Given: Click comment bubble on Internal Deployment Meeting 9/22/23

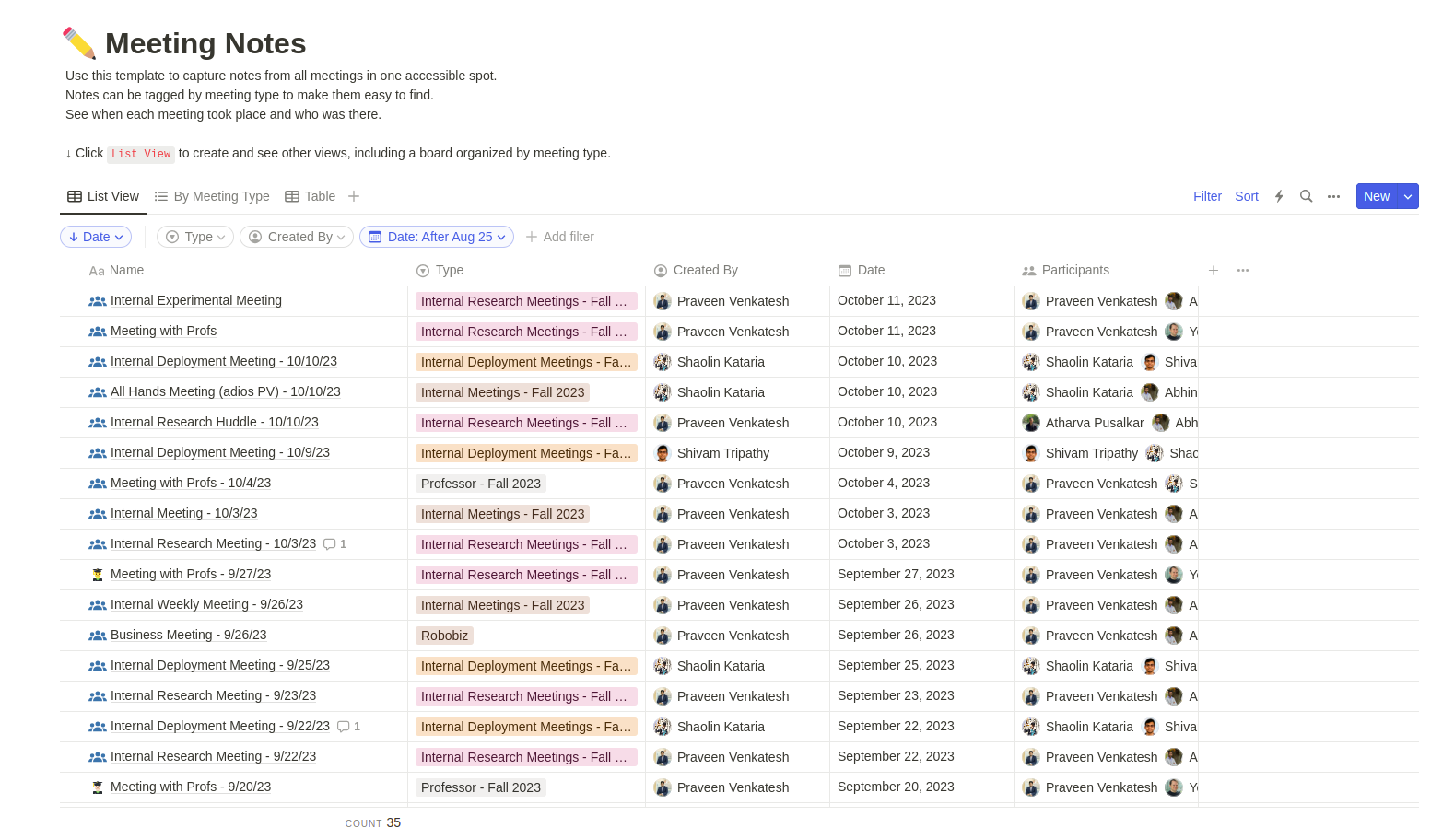Looking at the screenshot, I should pyautogui.click(x=344, y=727).
